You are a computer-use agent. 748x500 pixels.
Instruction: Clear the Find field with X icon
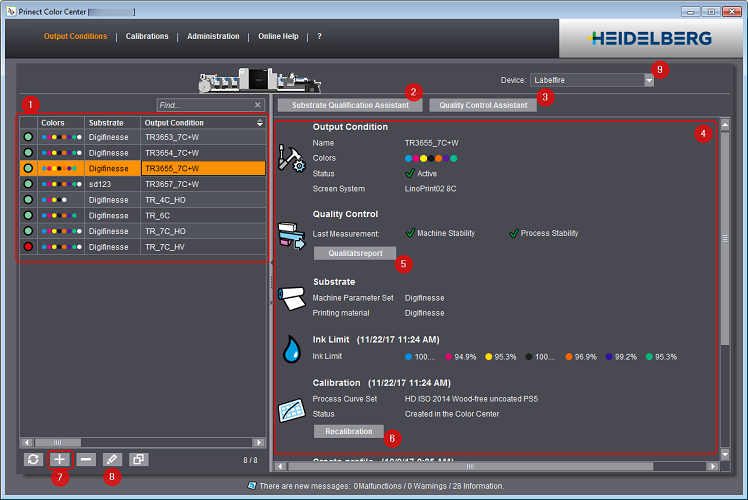(258, 104)
